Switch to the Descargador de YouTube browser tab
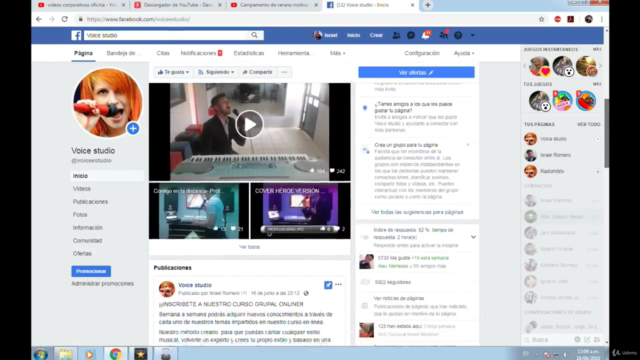 click(178, 5)
